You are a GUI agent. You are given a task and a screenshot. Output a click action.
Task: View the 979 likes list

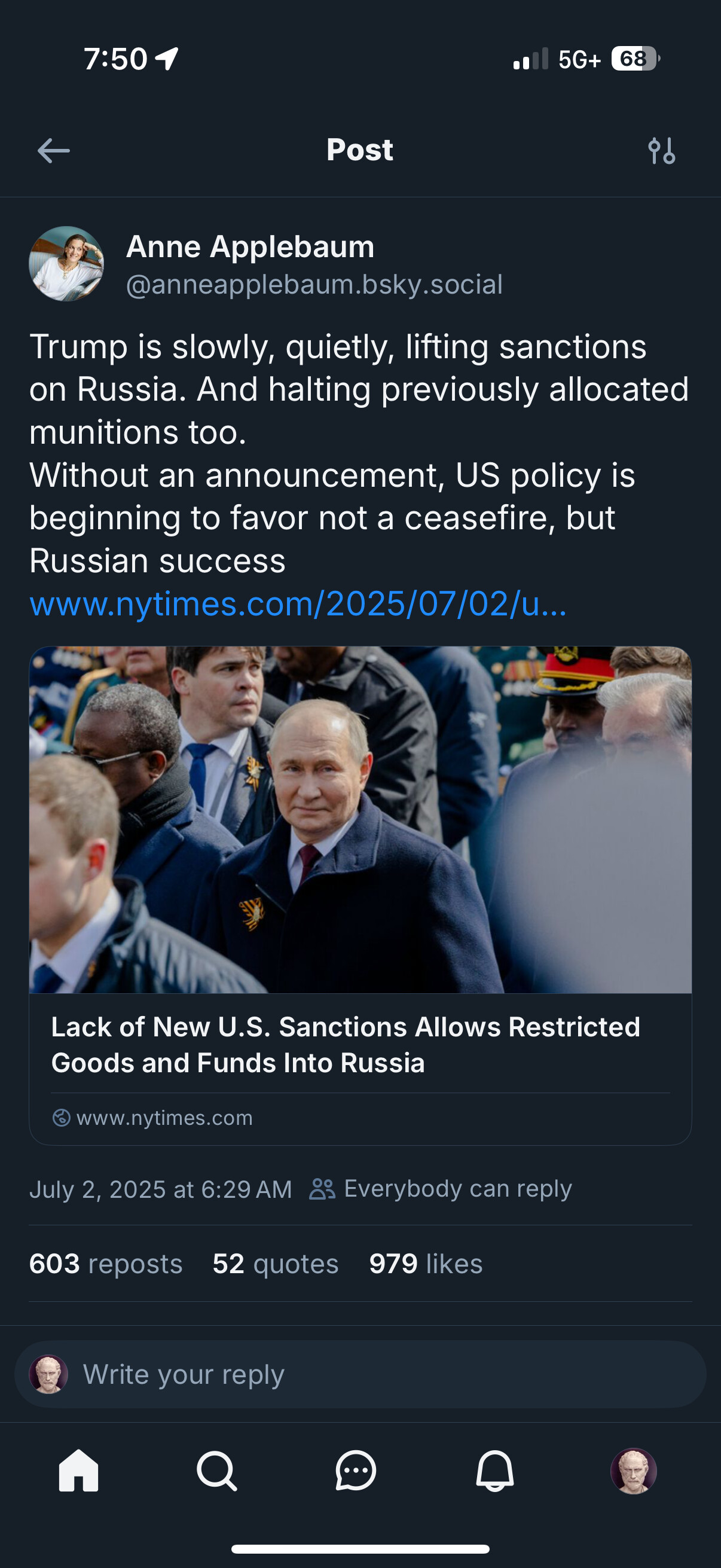pos(426,1264)
